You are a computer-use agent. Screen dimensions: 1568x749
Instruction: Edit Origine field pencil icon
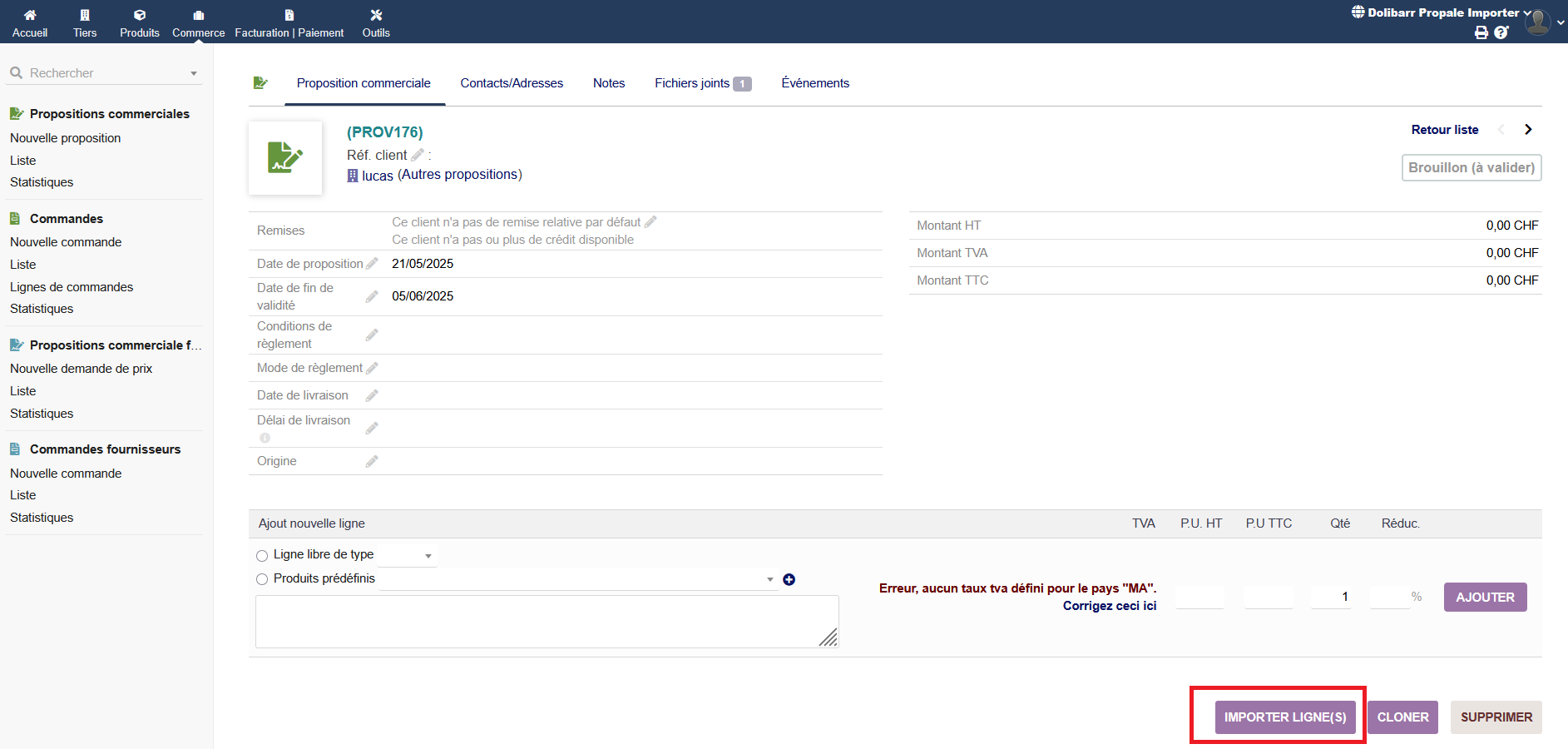pos(372,461)
